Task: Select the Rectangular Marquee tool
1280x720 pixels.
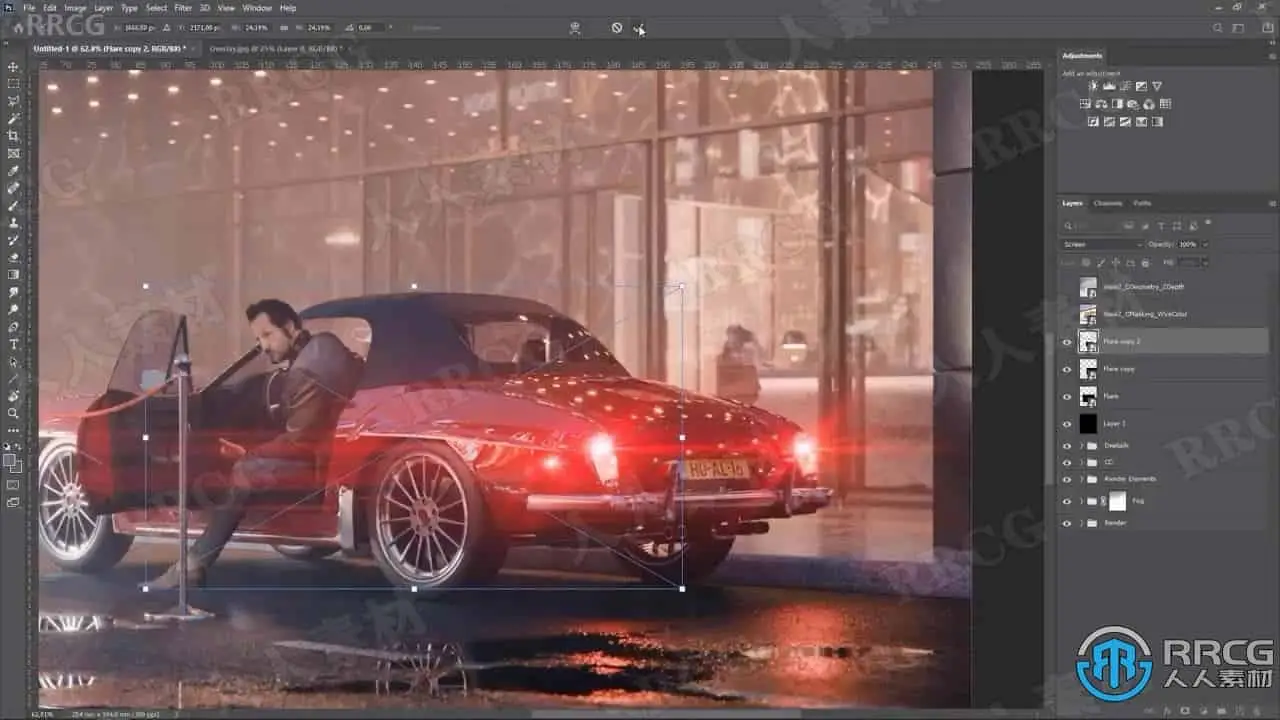Action: click(13, 84)
